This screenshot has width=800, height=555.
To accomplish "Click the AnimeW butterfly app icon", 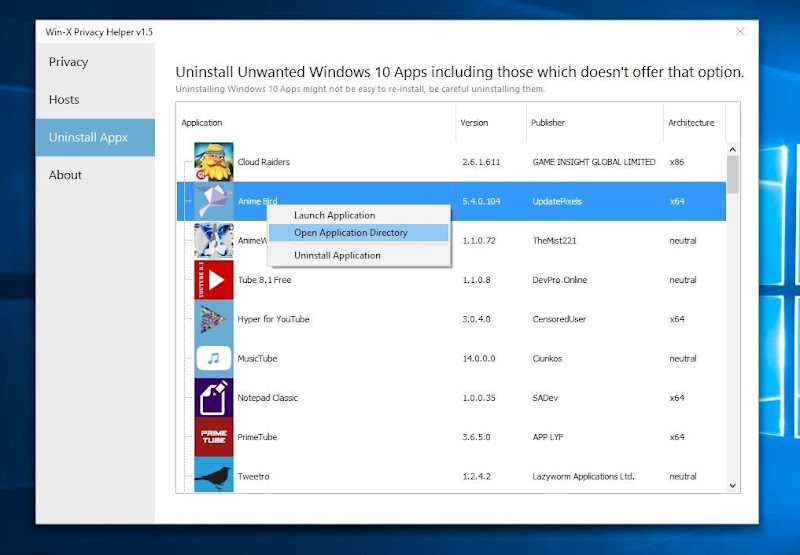I will [x=214, y=240].
